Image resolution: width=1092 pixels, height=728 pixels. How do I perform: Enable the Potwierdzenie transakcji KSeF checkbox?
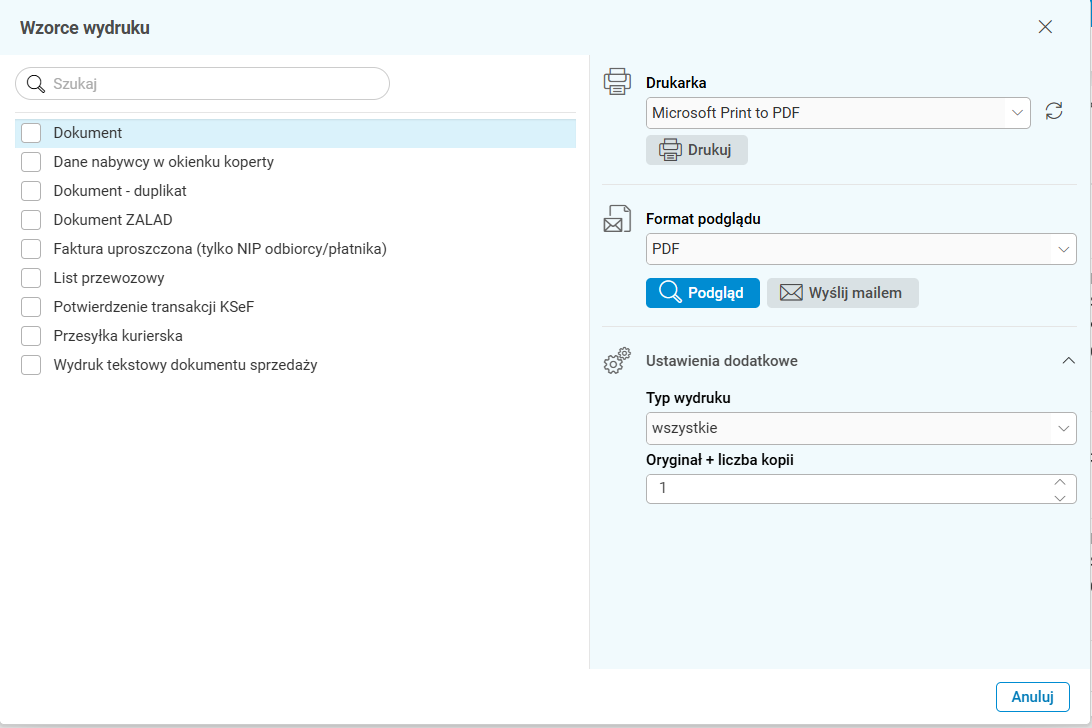(x=32, y=307)
